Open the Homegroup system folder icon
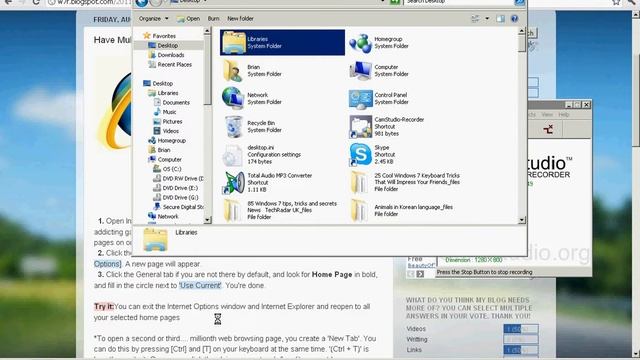 pyautogui.click(x=360, y=42)
